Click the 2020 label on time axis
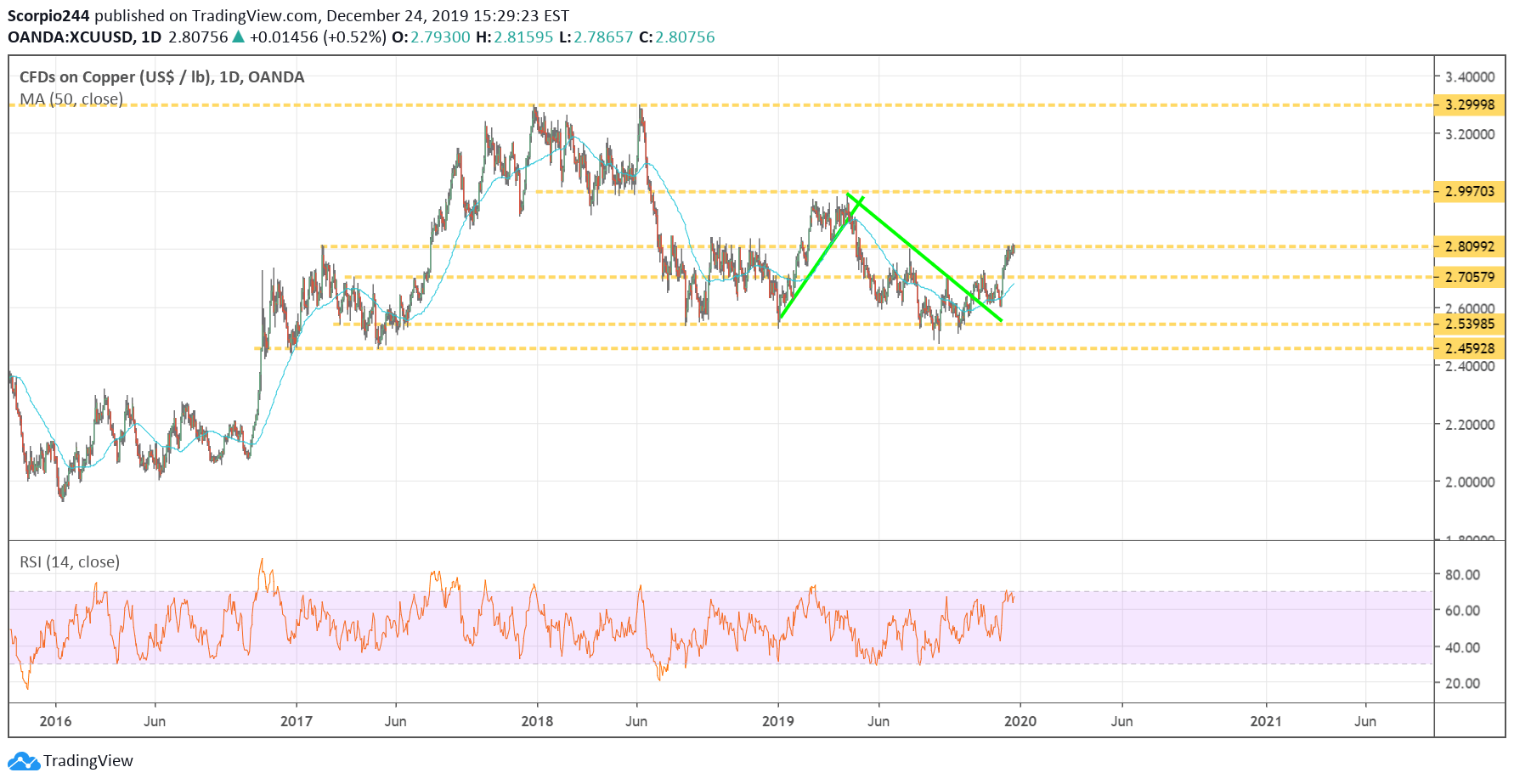Screen dimensions: 1514x784 pos(1020,722)
